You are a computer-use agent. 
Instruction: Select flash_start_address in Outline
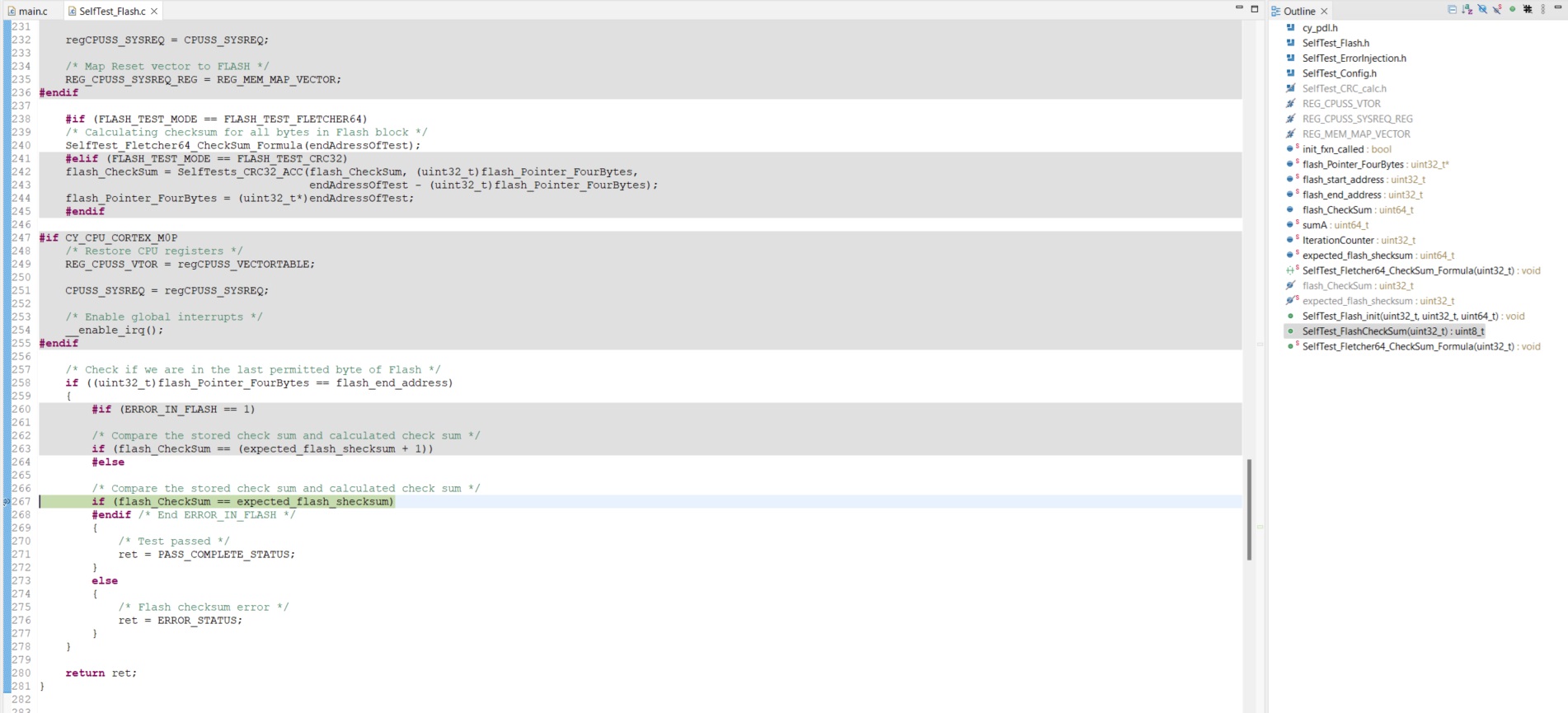(1364, 180)
